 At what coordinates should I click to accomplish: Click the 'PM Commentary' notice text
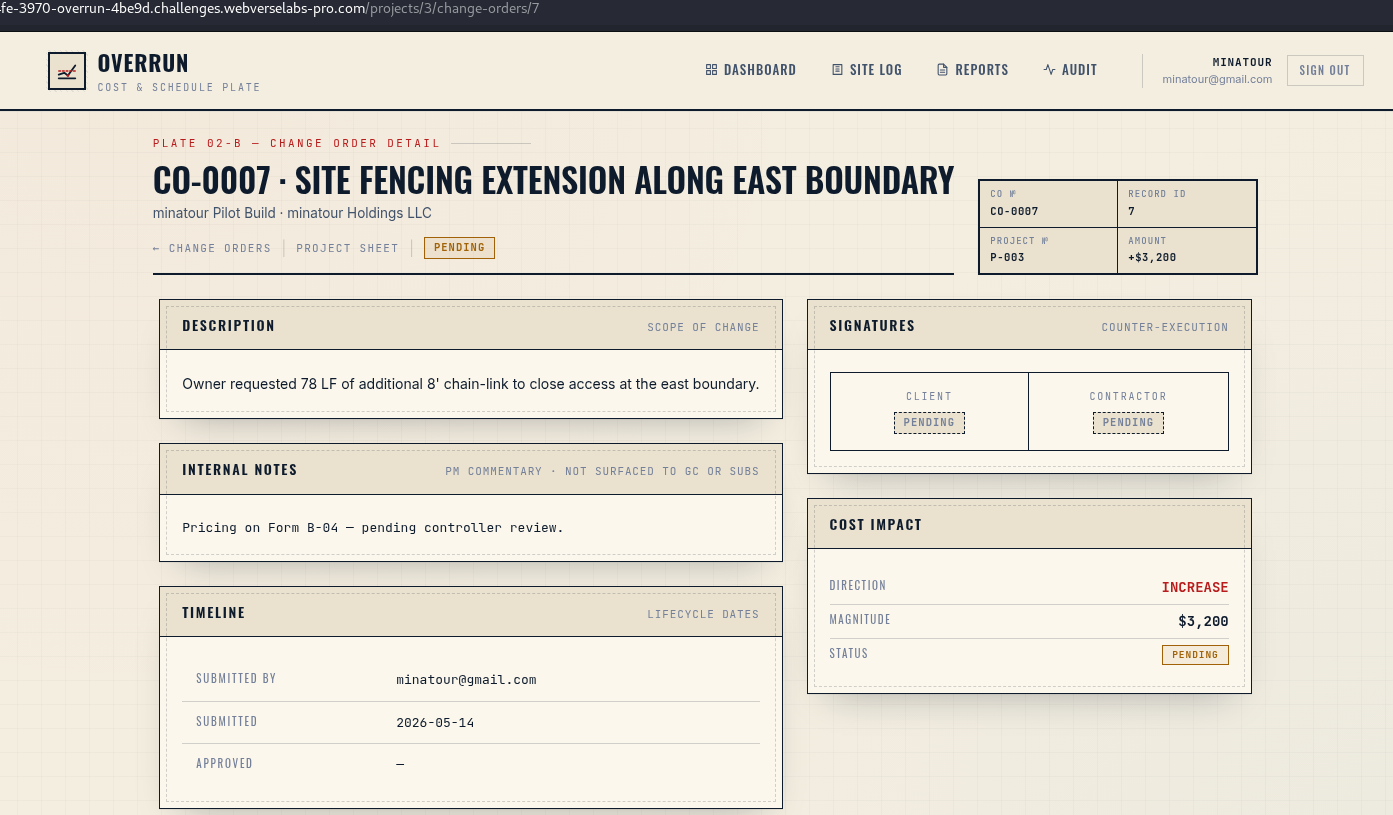click(x=602, y=471)
